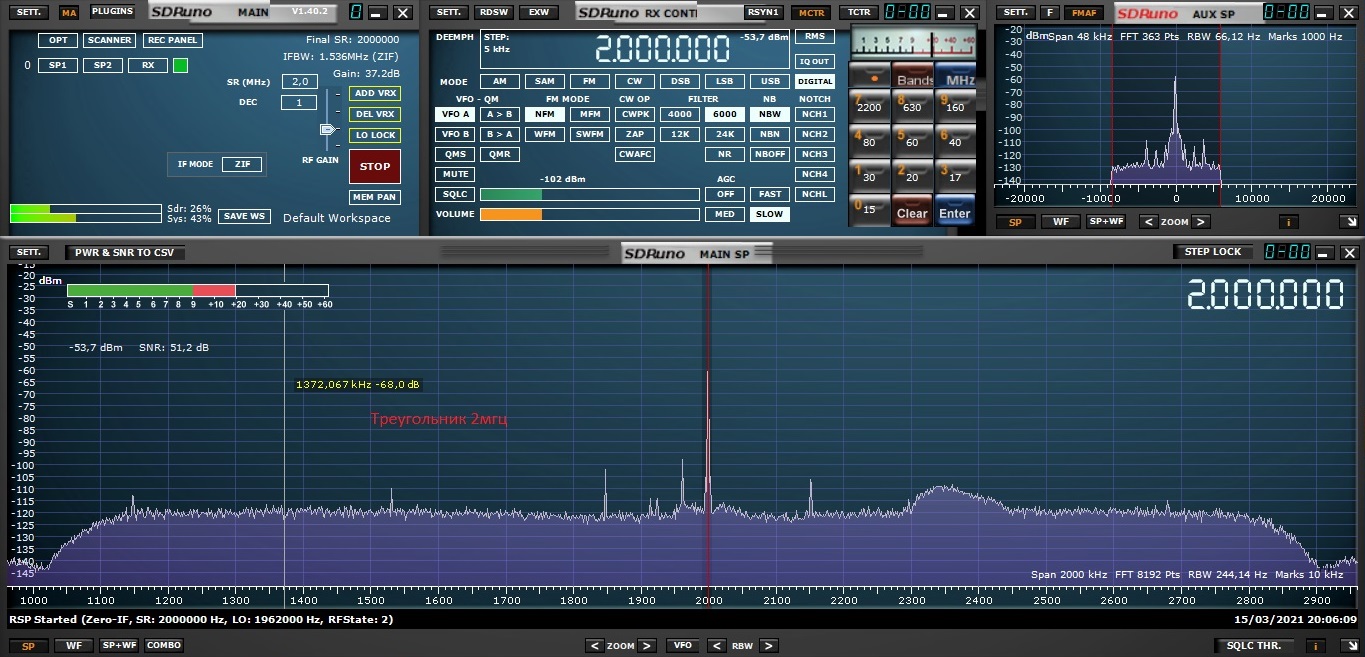Switch to AM mode
Viewport: 1365px width, 657px height.
tap(499, 82)
